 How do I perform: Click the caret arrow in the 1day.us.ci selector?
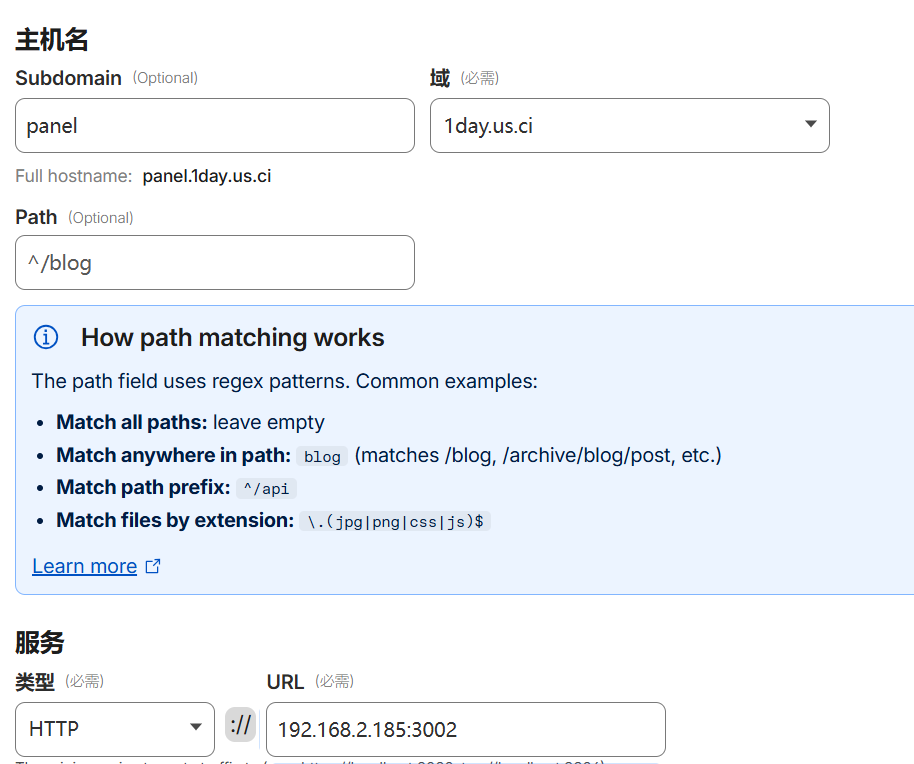(810, 125)
